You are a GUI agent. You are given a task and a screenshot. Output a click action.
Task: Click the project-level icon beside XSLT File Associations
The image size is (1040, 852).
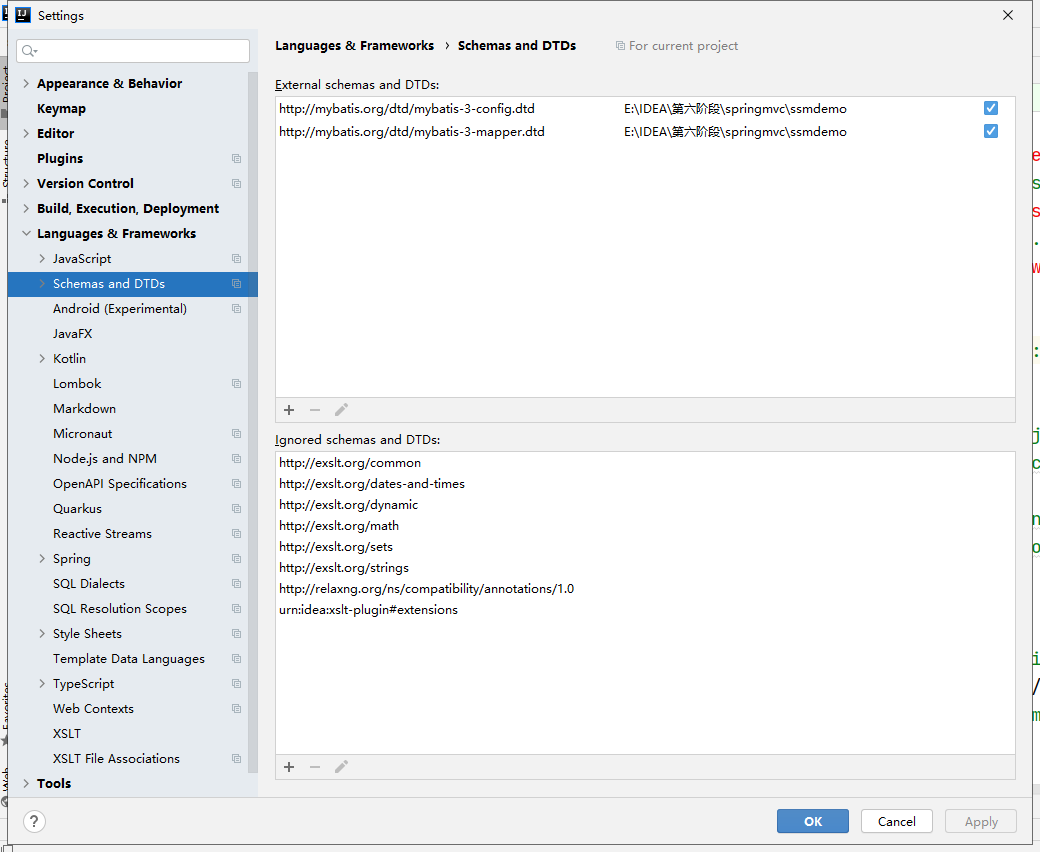click(236, 759)
